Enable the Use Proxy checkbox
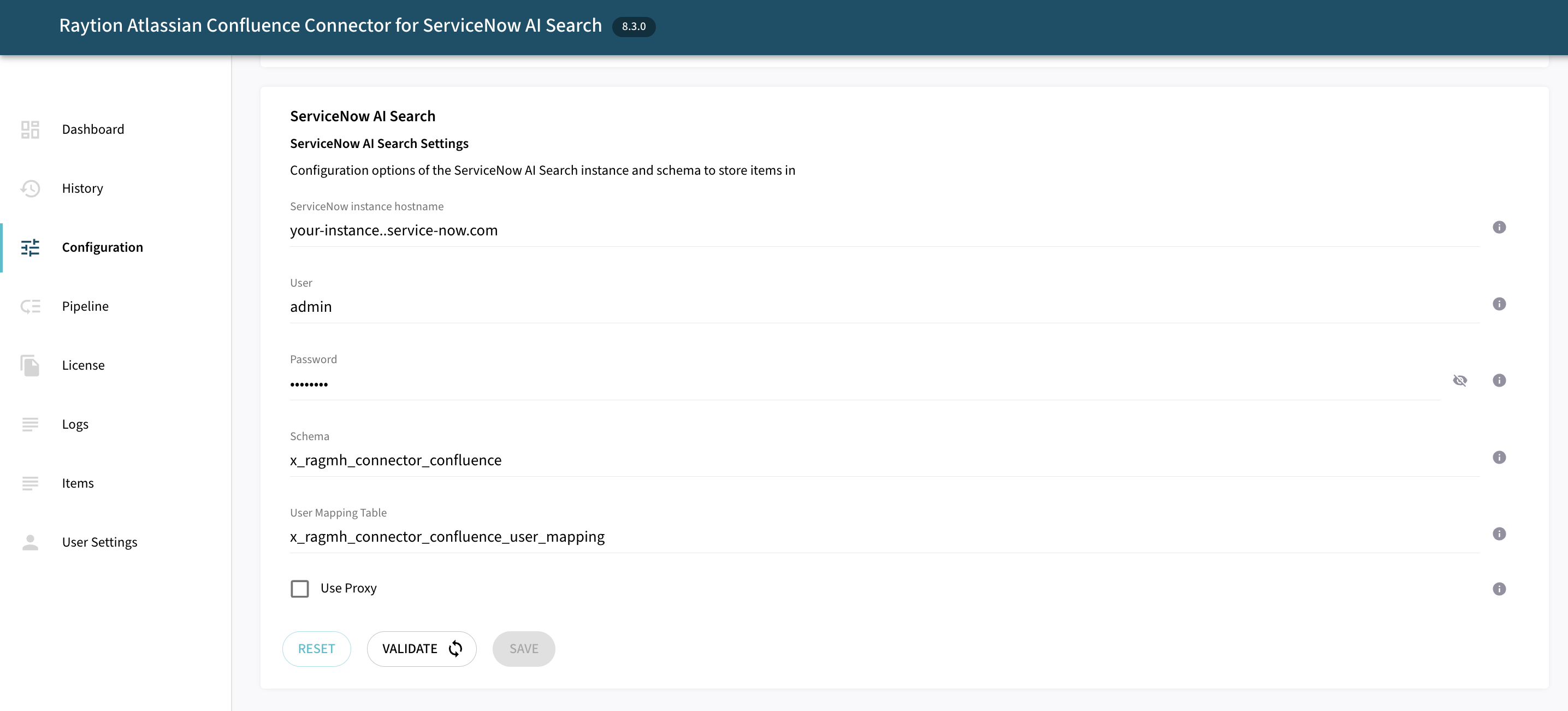The image size is (1568, 711). [299, 588]
